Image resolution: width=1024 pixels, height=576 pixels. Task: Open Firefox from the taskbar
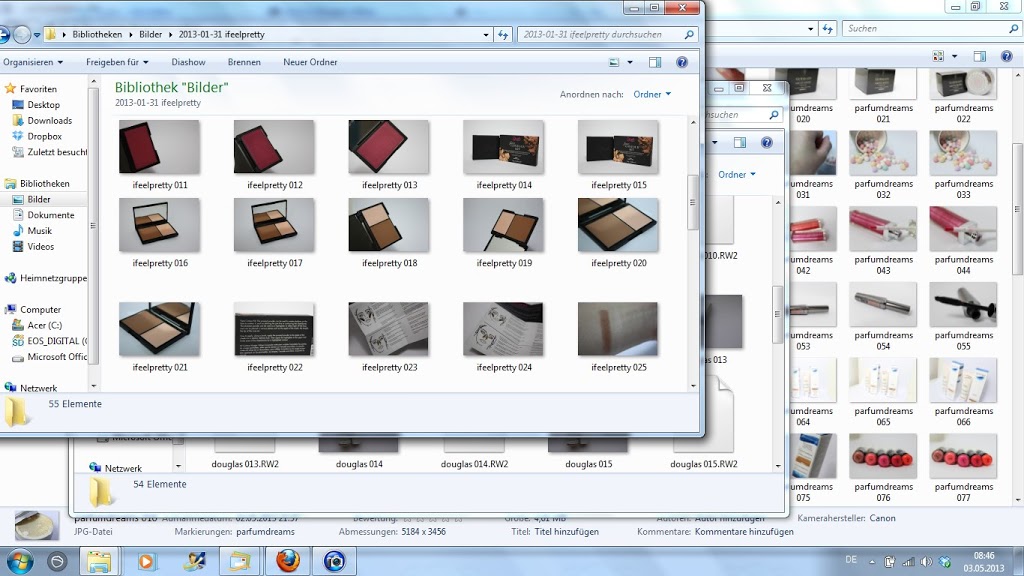288,561
